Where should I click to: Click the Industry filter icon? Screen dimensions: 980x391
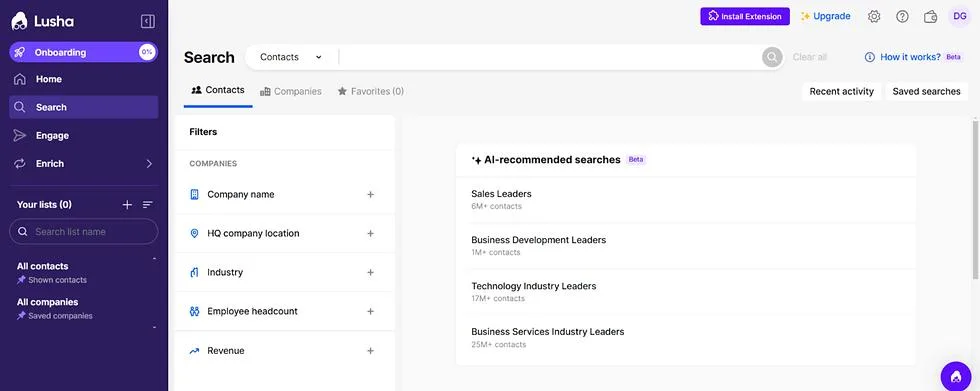click(x=194, y=272)
